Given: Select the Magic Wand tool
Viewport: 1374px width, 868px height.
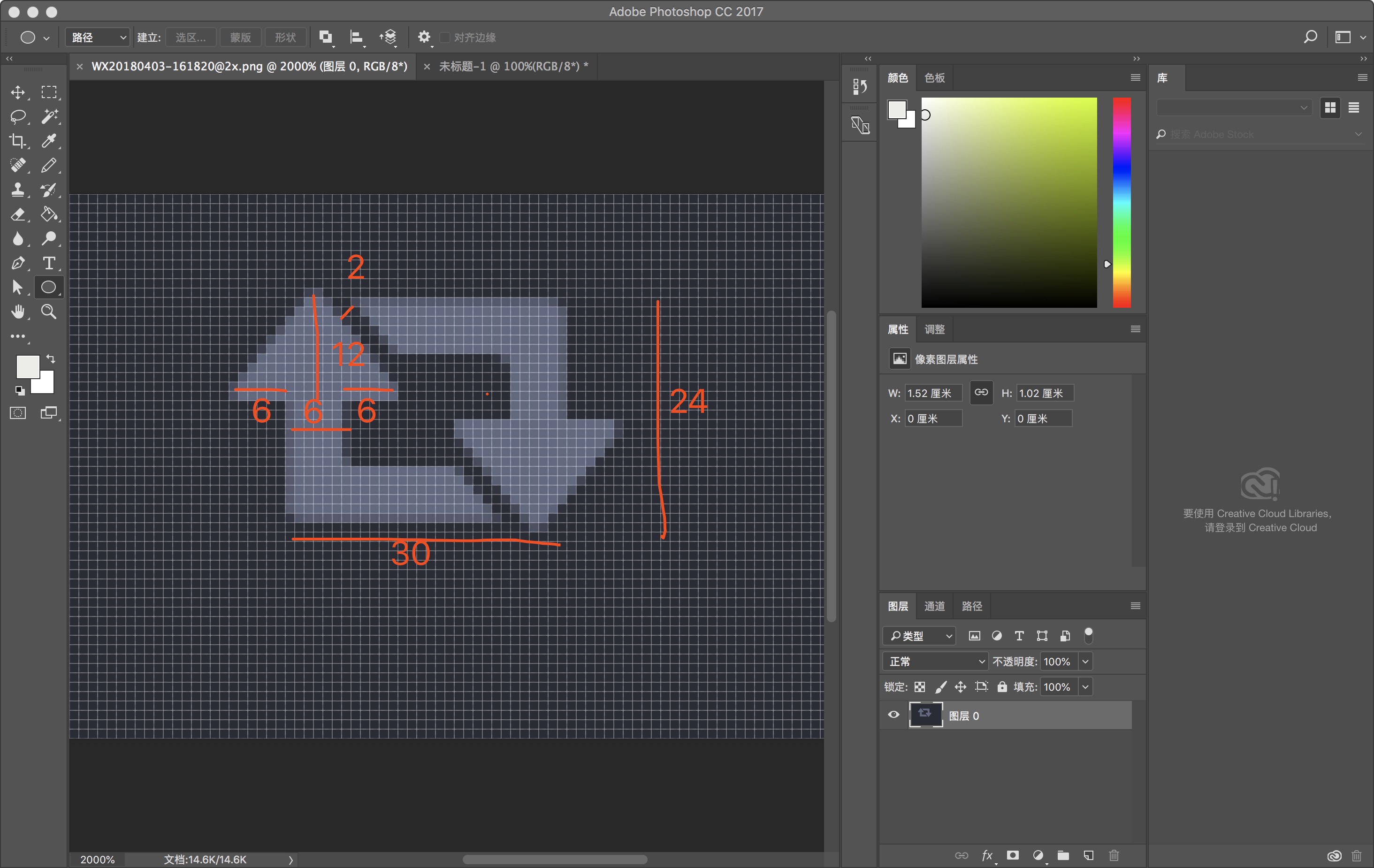Looking at the screenshot, I should tap(49, 116).
